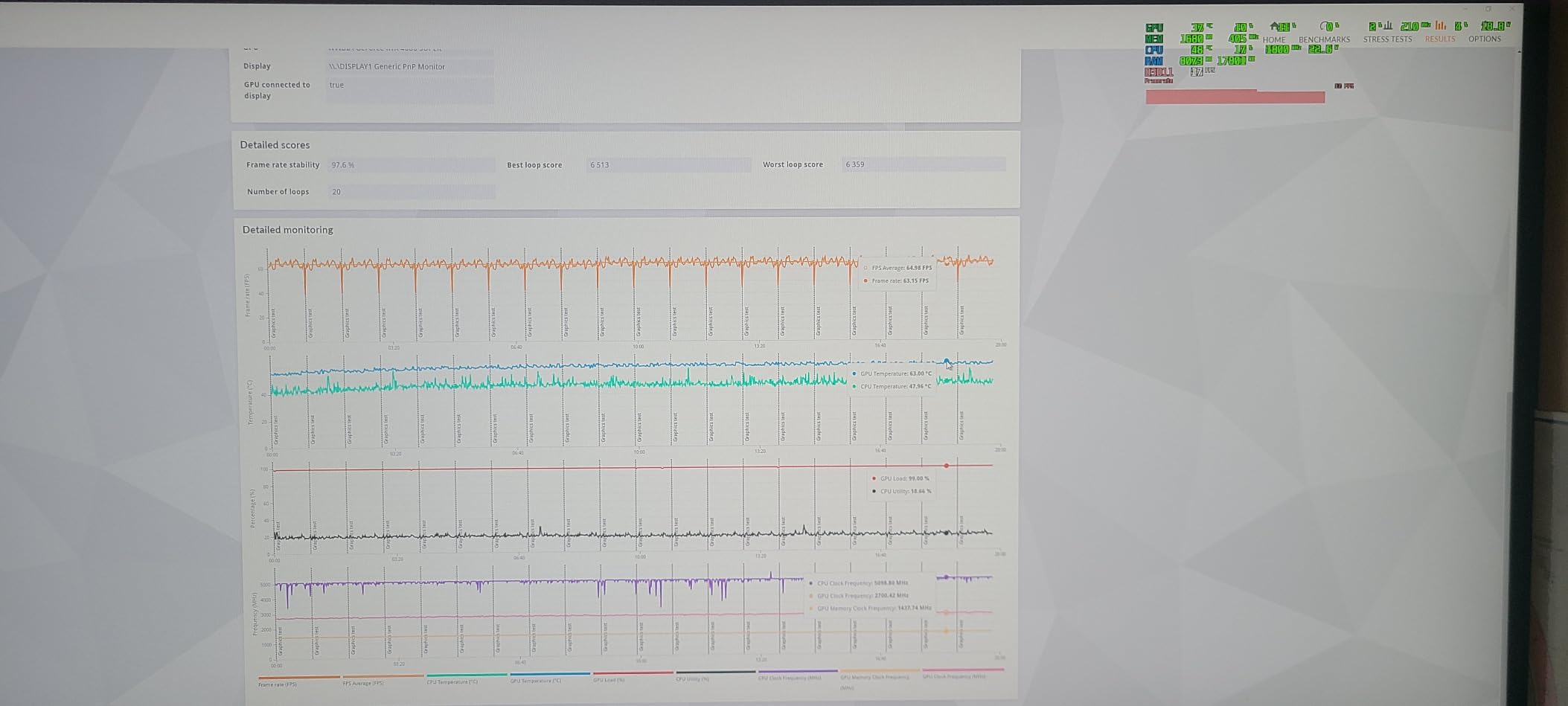Screen dimensions: 1568x706
Task: Click the Frame rate stability value field
Action: pos(412,165)
